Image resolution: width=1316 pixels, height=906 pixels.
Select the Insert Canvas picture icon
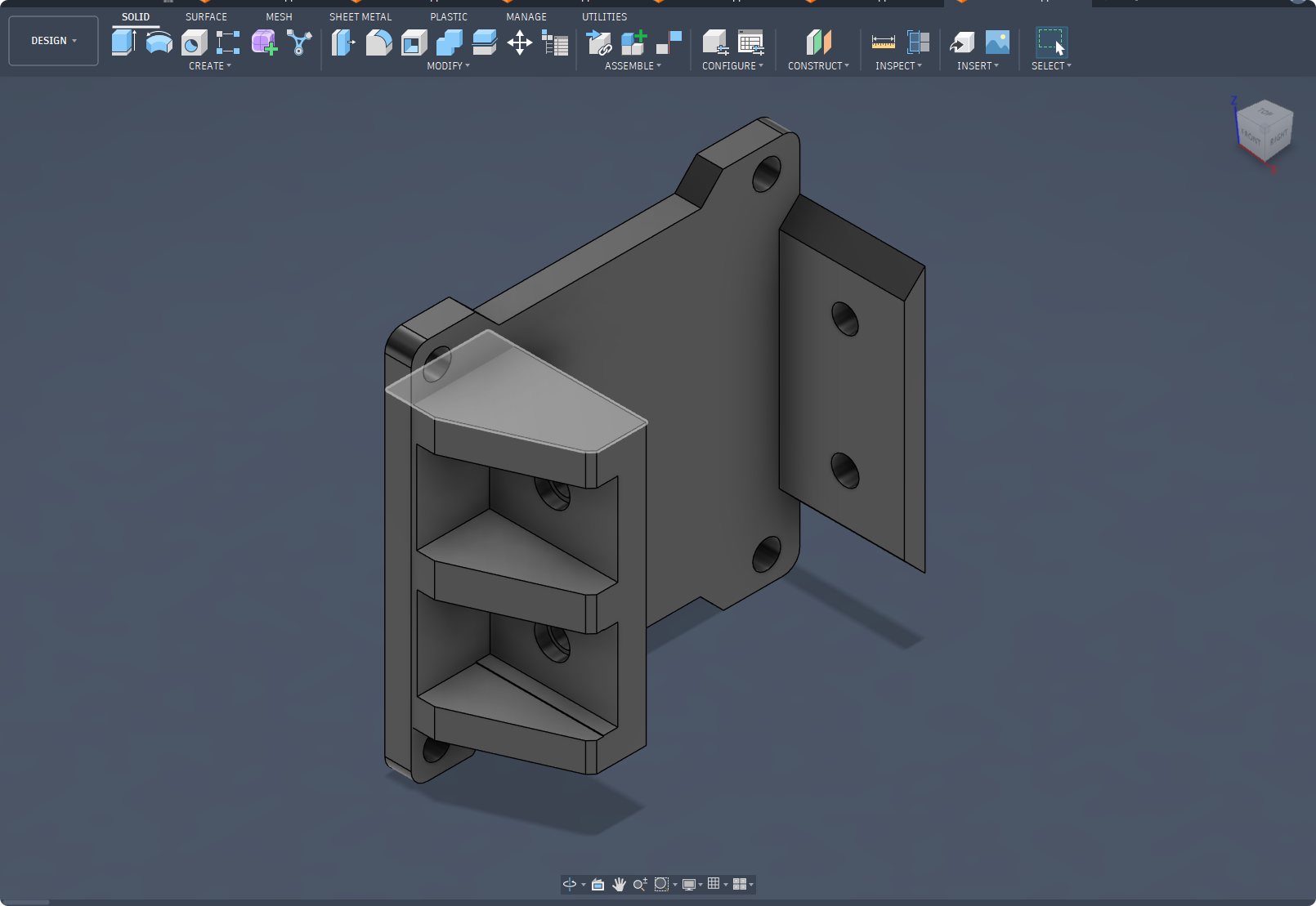[997, 42]
